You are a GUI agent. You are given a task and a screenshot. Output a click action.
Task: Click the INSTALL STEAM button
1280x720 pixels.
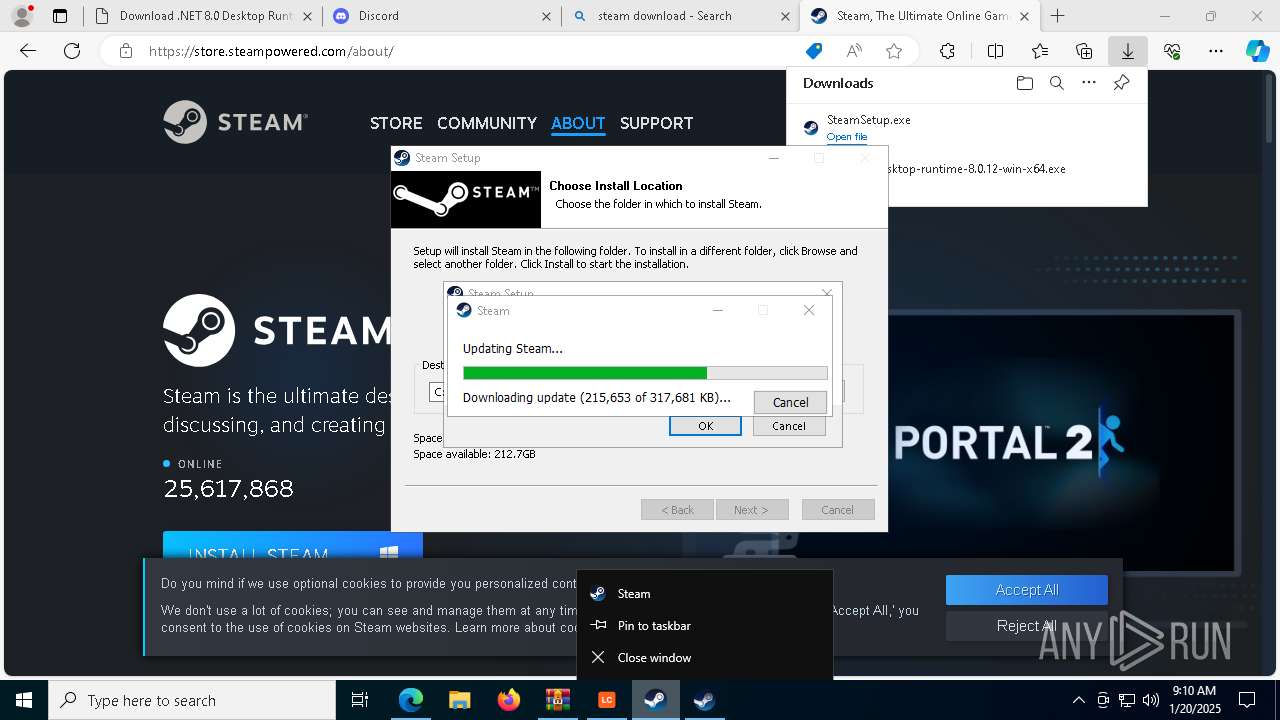pyautogui.click(x=293, y=545)
